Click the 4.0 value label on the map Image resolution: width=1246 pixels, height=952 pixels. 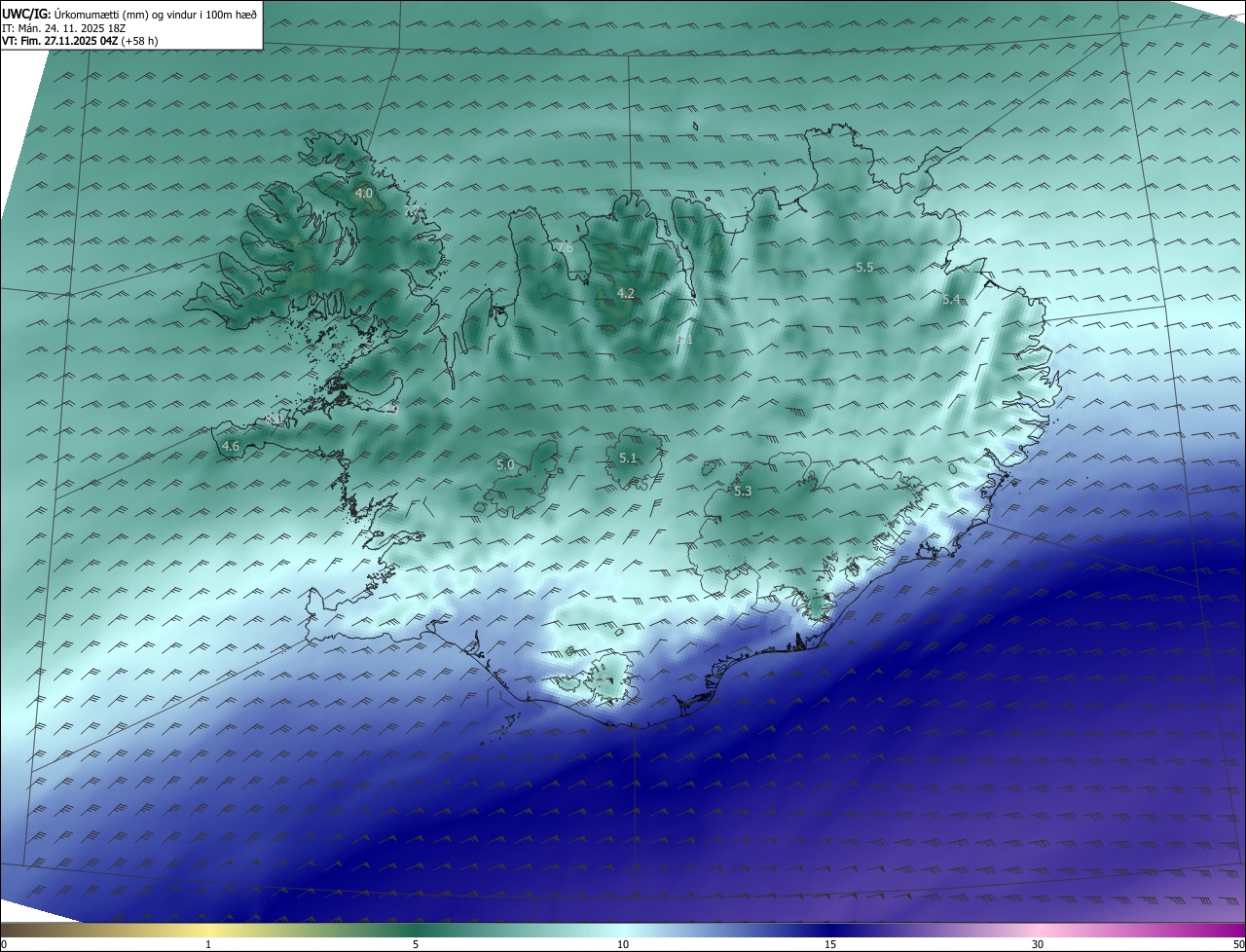click(x=363, y=194)
